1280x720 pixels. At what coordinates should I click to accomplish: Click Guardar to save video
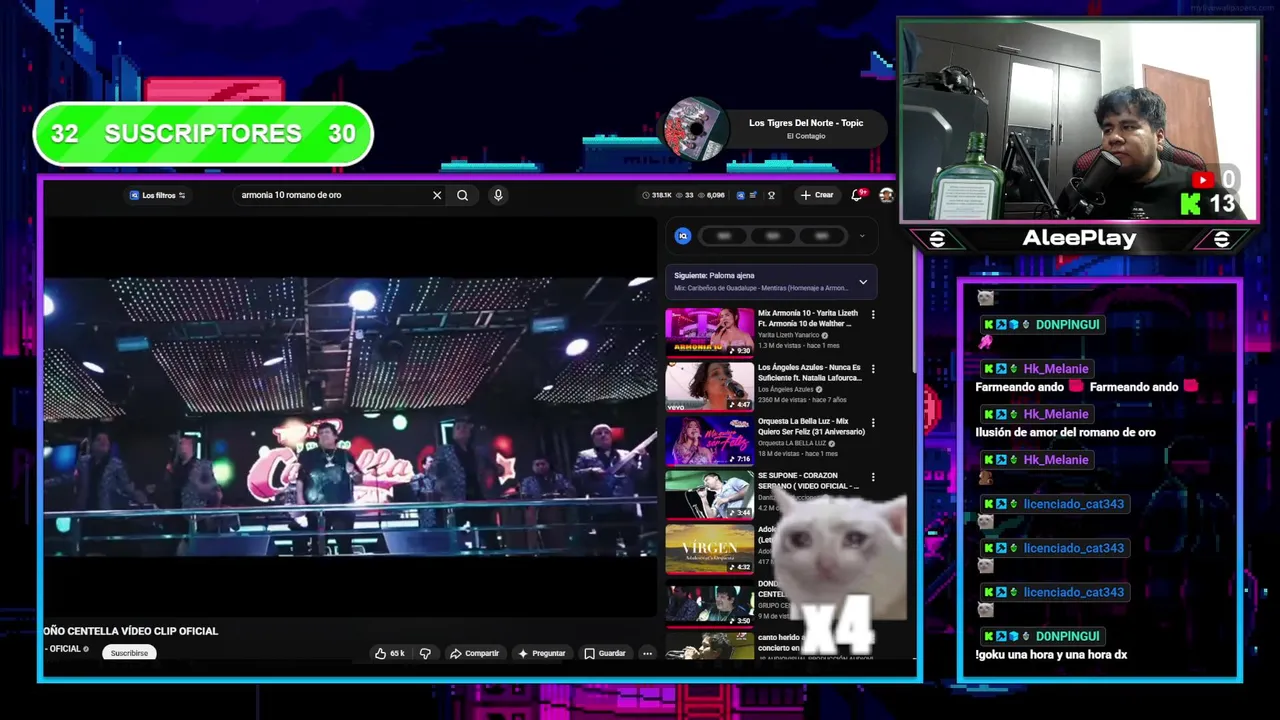[x=605, y=653]
